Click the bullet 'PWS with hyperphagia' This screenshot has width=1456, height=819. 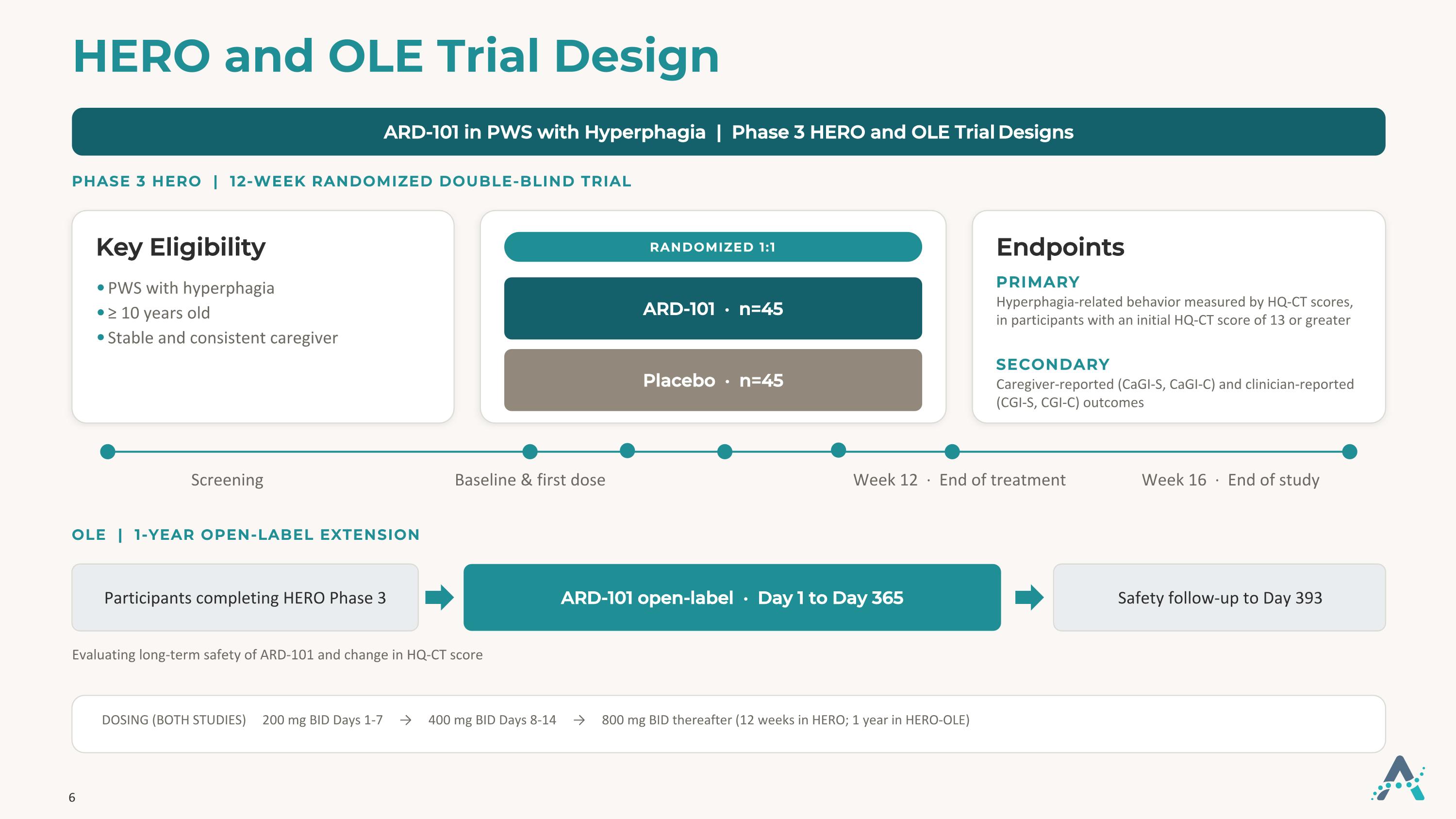tap(191, 288)
